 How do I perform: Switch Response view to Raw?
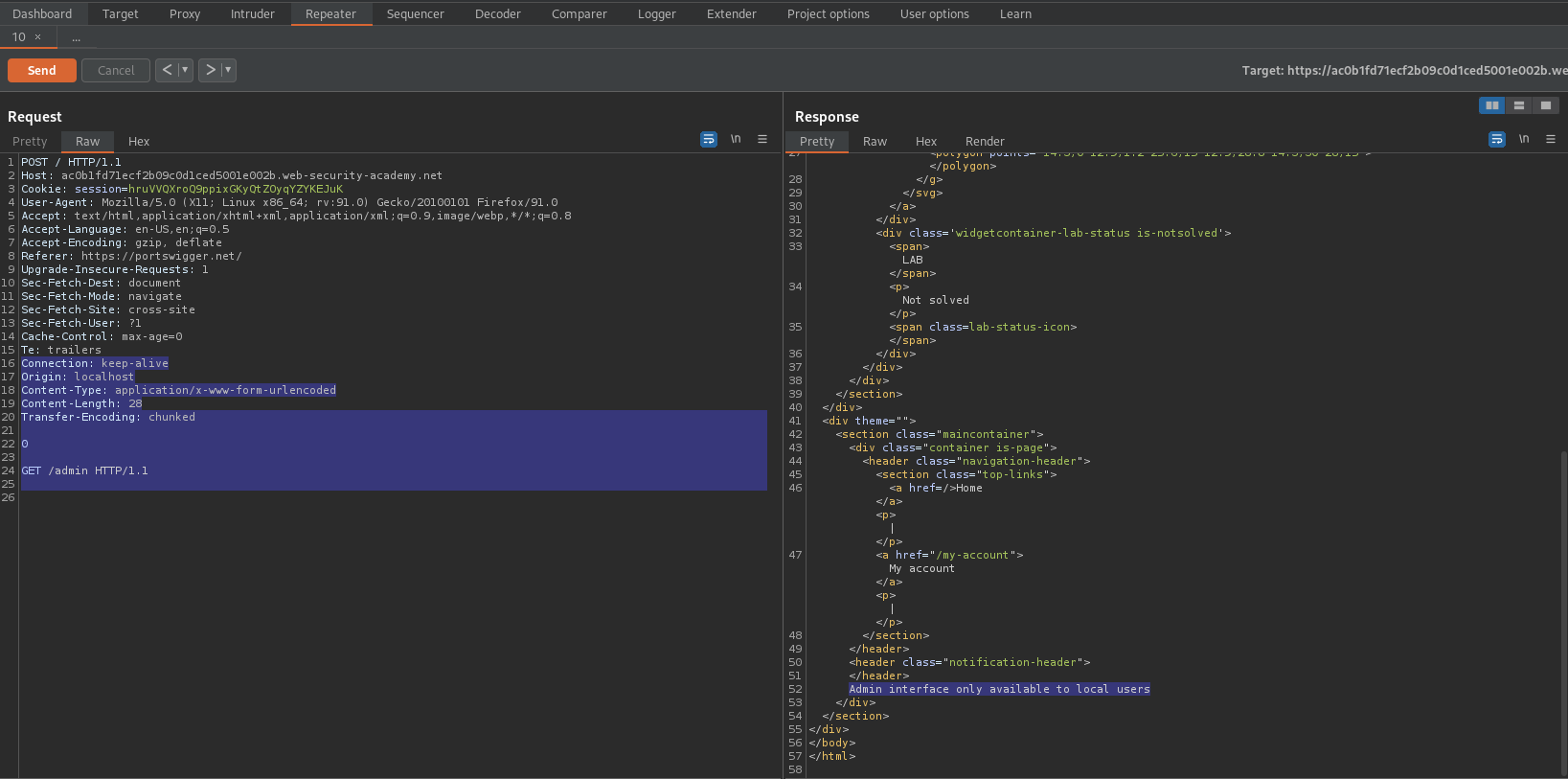(875, 141)
